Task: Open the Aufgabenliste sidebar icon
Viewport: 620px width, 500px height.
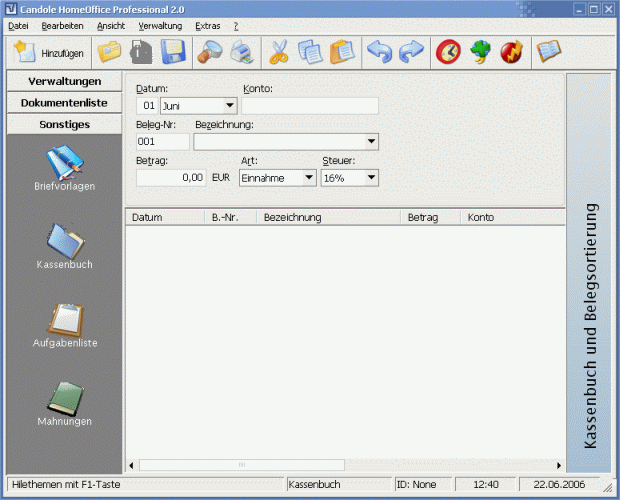Action: pos(64,325)
